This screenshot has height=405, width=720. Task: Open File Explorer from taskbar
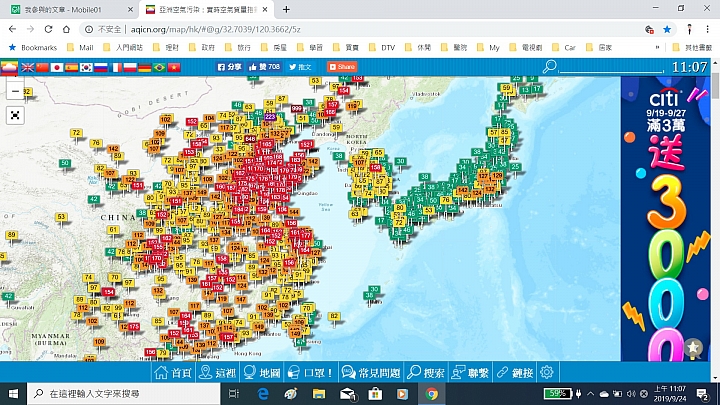pyautogui.click(x=319, y=394)
